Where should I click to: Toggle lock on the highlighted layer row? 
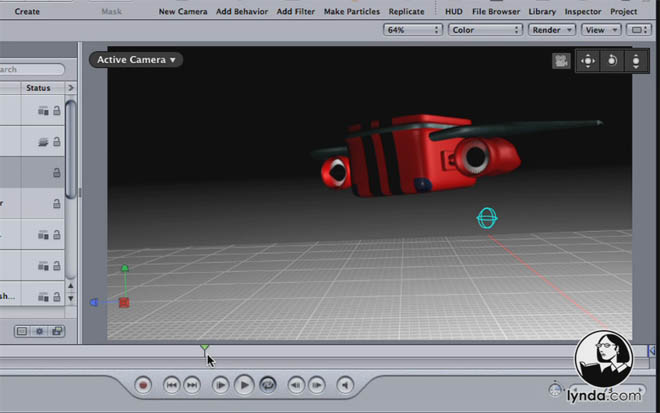pyautogui.click(x=56, y=173)
